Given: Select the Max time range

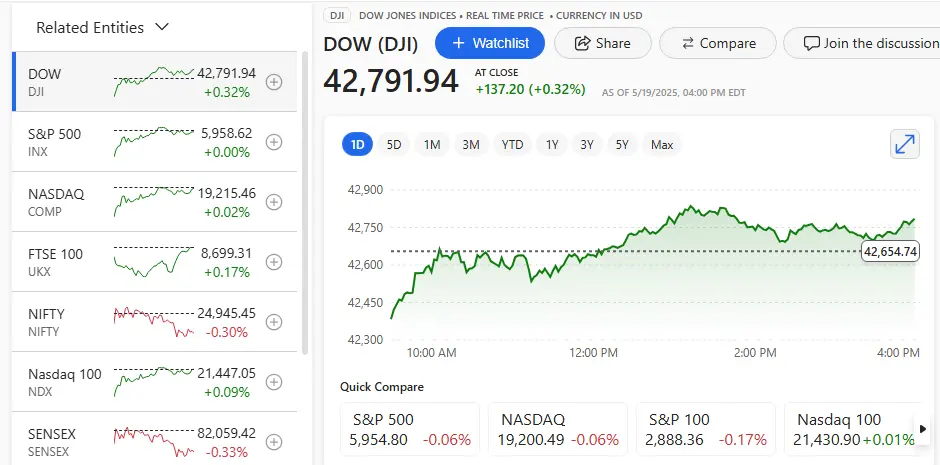Looking at the screenshot, I should (x=662, y=144).
